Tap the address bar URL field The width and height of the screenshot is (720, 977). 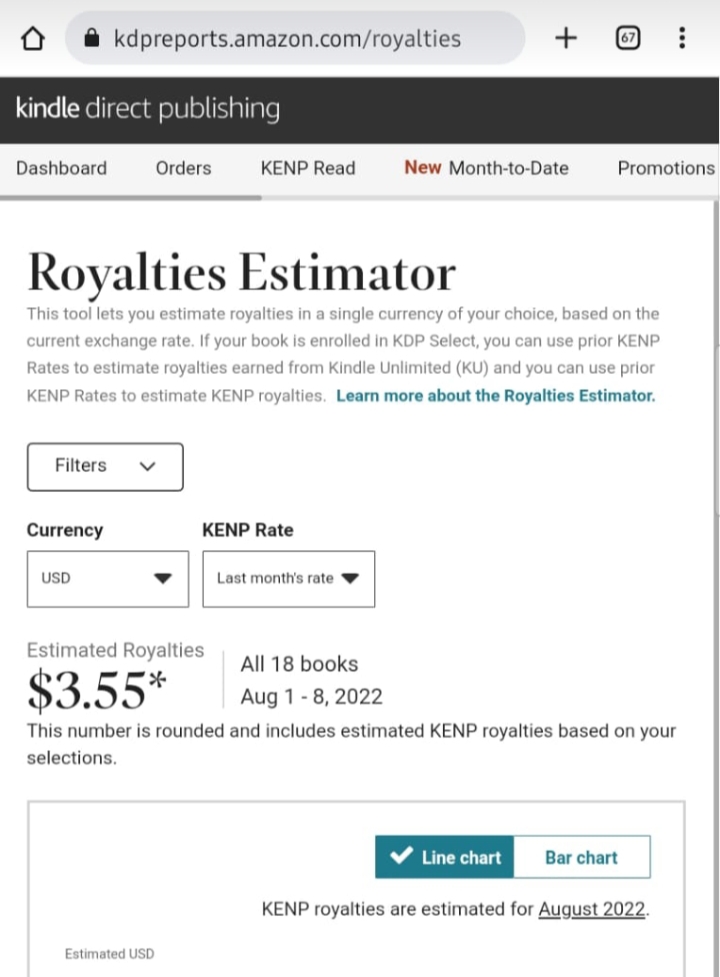(295, 38)
